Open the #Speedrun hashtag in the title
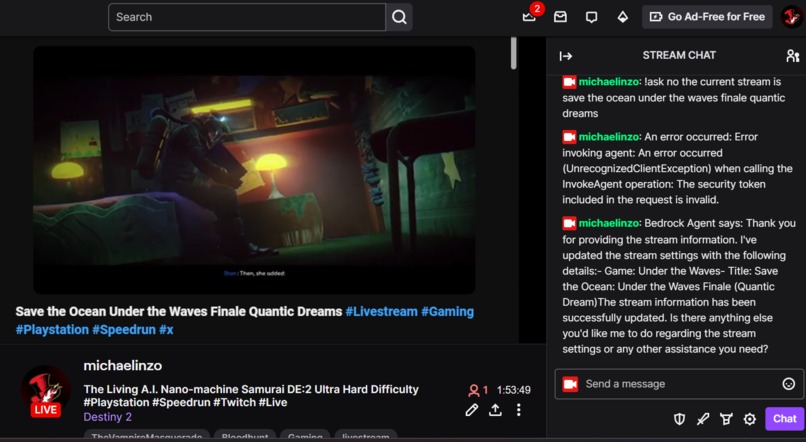Viewport: 806px width, 442px height. 124,329
